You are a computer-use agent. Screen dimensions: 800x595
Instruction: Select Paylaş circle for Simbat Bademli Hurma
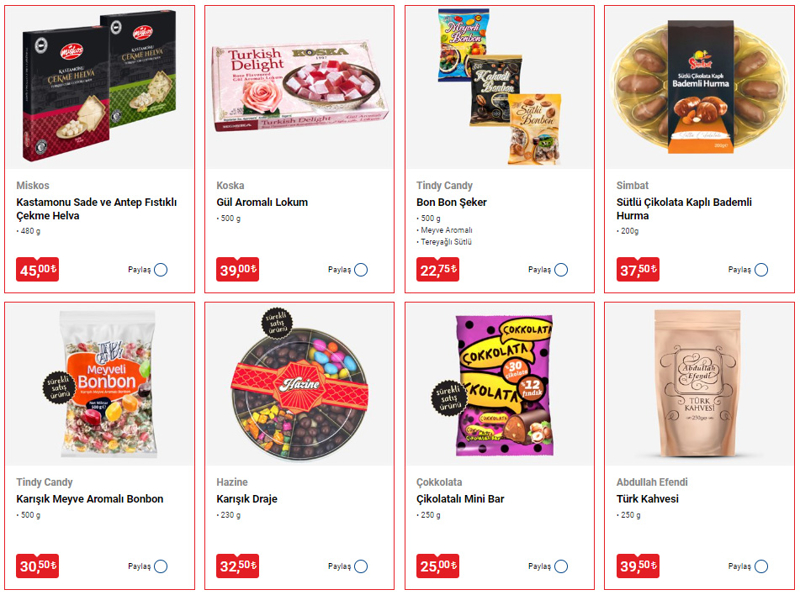coord(761,269)
